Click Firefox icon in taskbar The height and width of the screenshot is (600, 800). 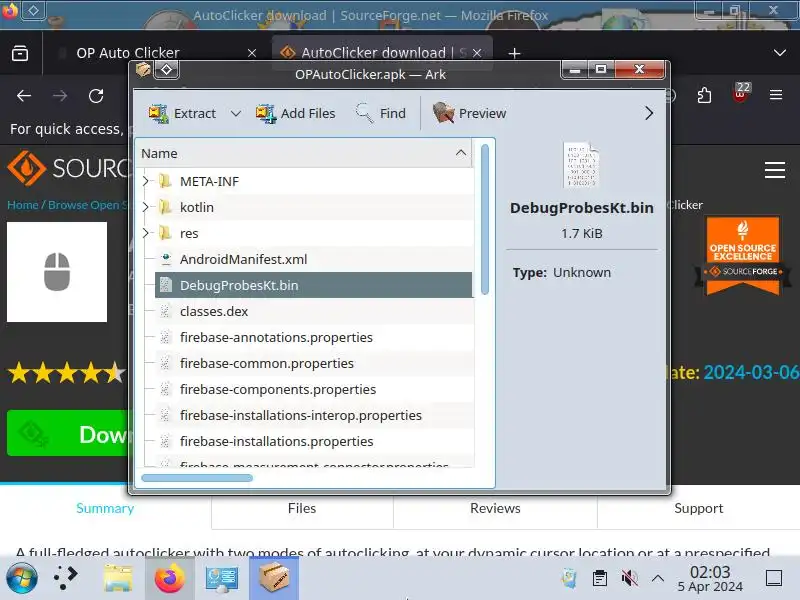point(169,578)
